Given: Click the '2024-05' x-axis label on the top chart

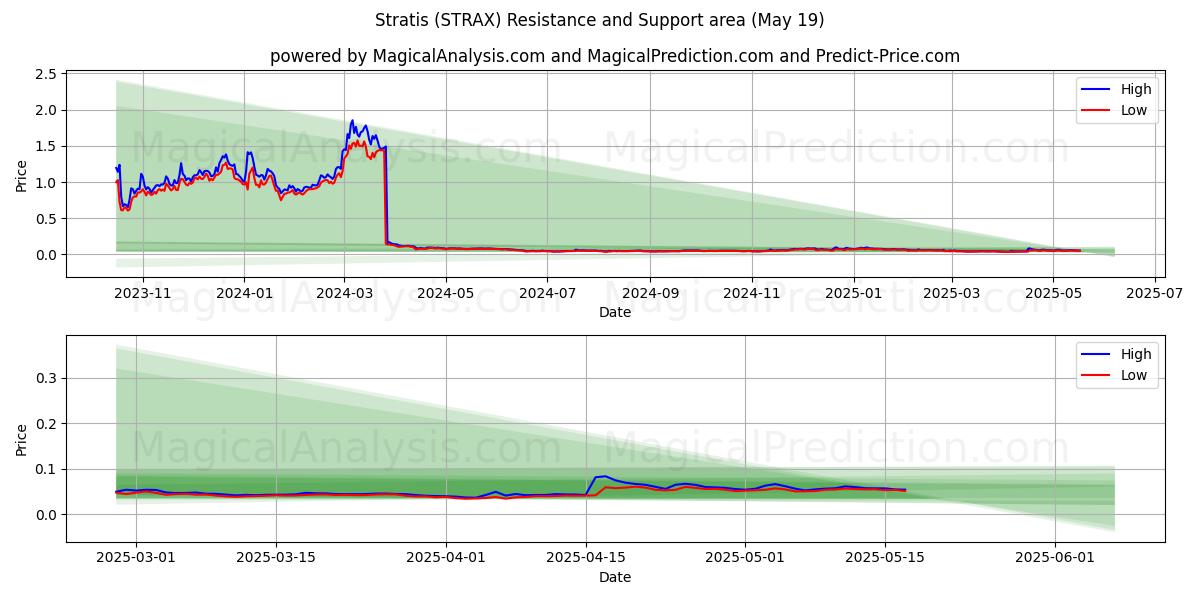Looking at the screenshot, I should 445,294.
